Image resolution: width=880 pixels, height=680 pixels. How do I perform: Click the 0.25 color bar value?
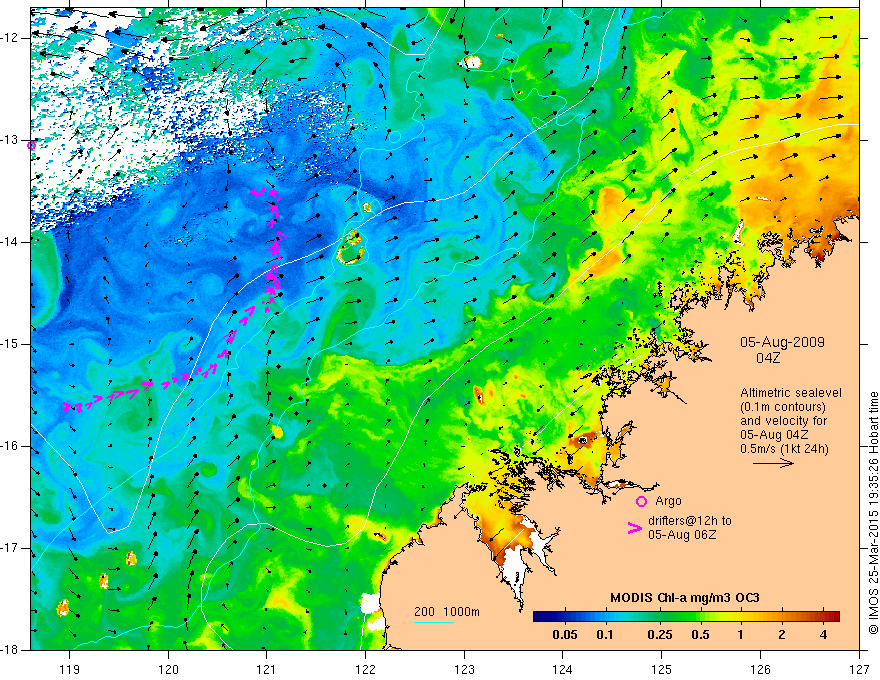point(659,635)
